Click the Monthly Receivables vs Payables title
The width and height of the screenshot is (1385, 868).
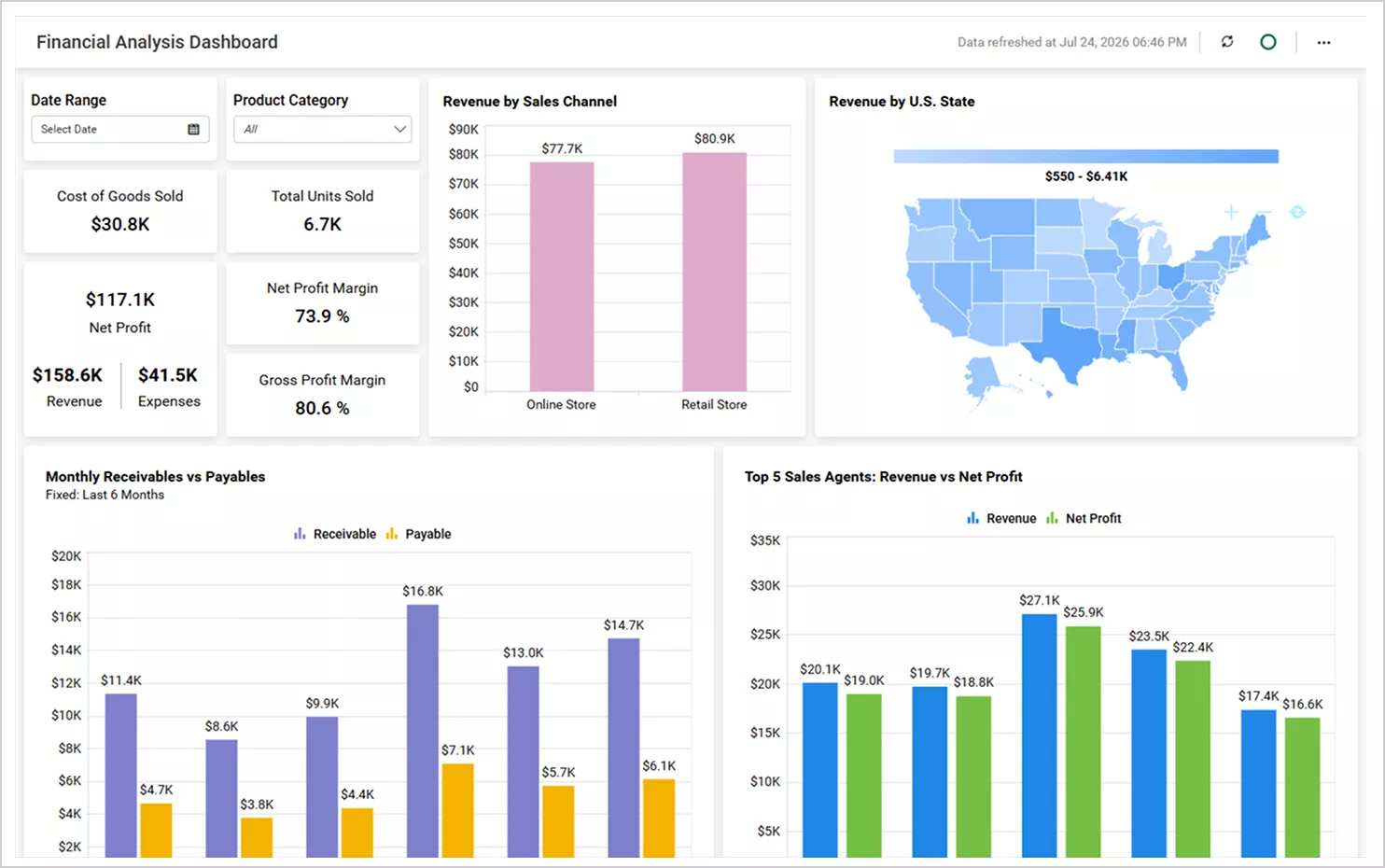155,476
